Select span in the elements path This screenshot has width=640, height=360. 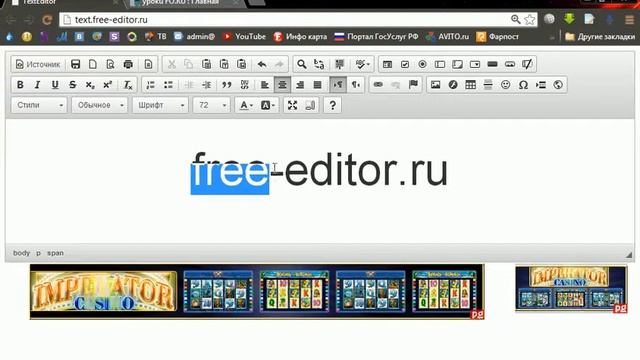pyautogui.click(x=55, y=253)
